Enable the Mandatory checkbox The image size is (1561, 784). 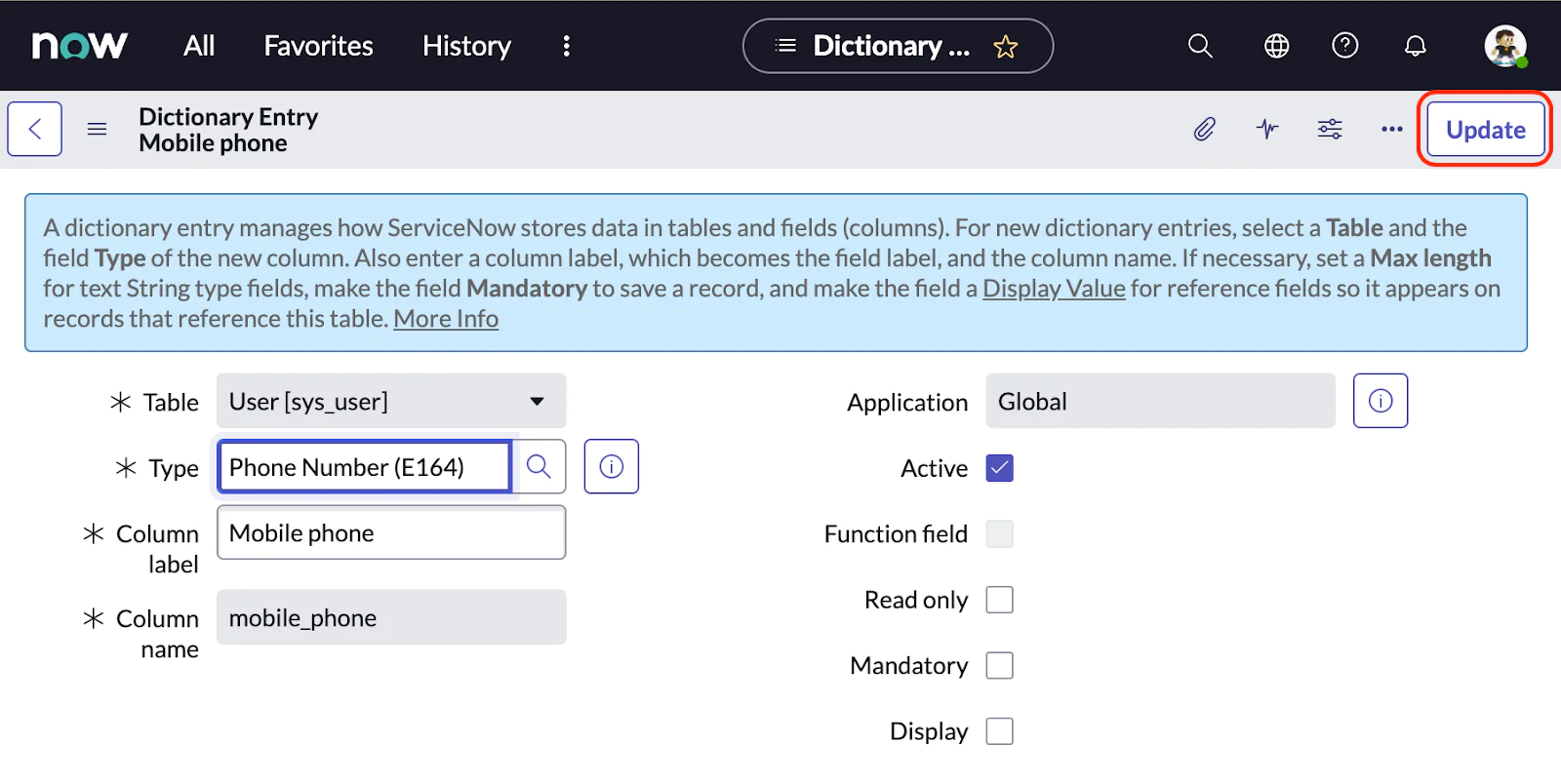[1000, 665]
